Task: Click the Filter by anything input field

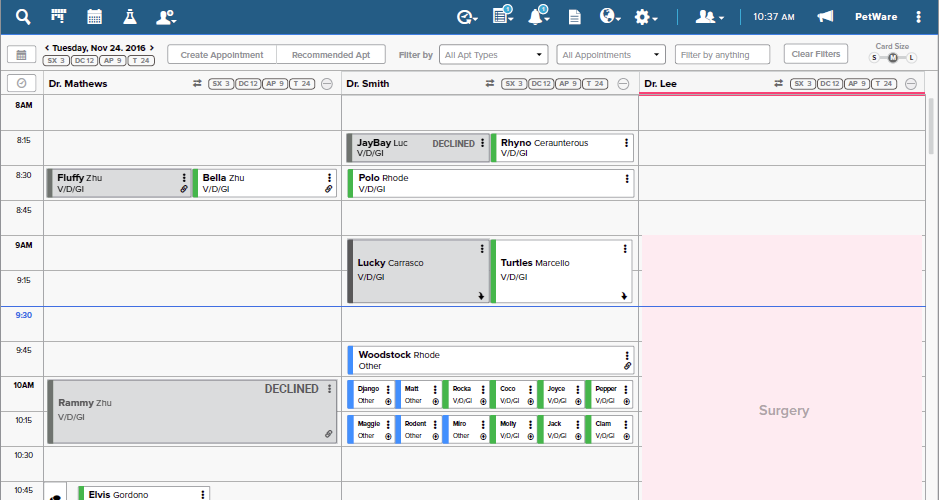Action: point(722,54)
